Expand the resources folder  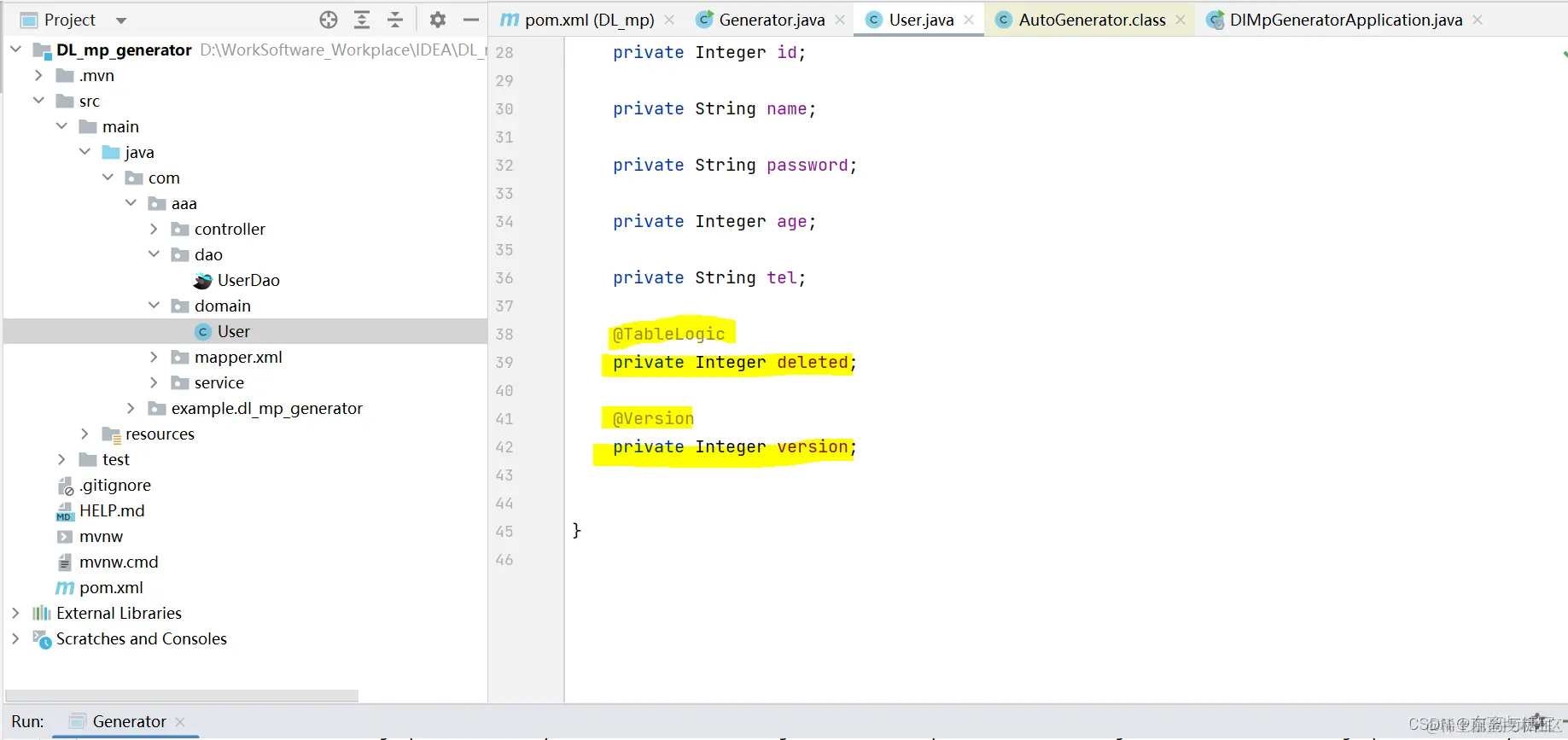85,434
